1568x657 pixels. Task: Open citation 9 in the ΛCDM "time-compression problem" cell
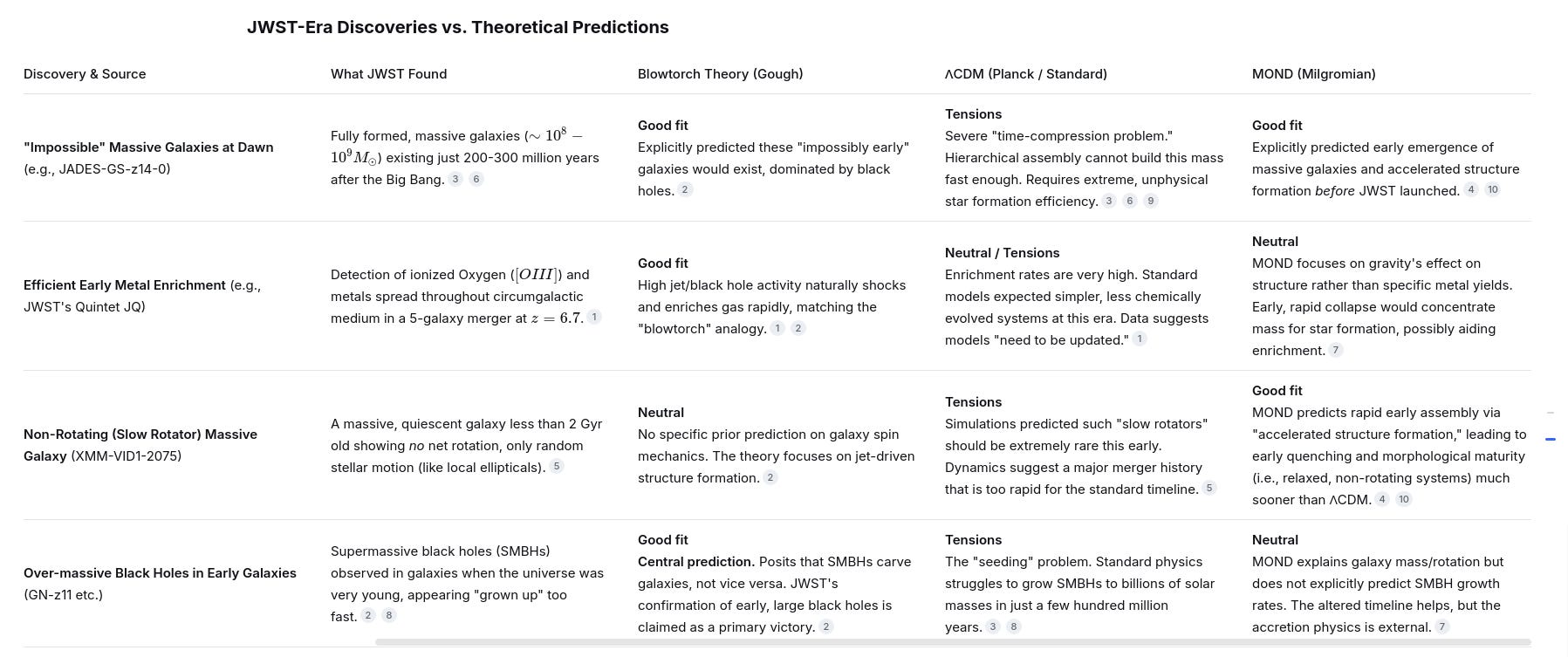[1151, 201]
